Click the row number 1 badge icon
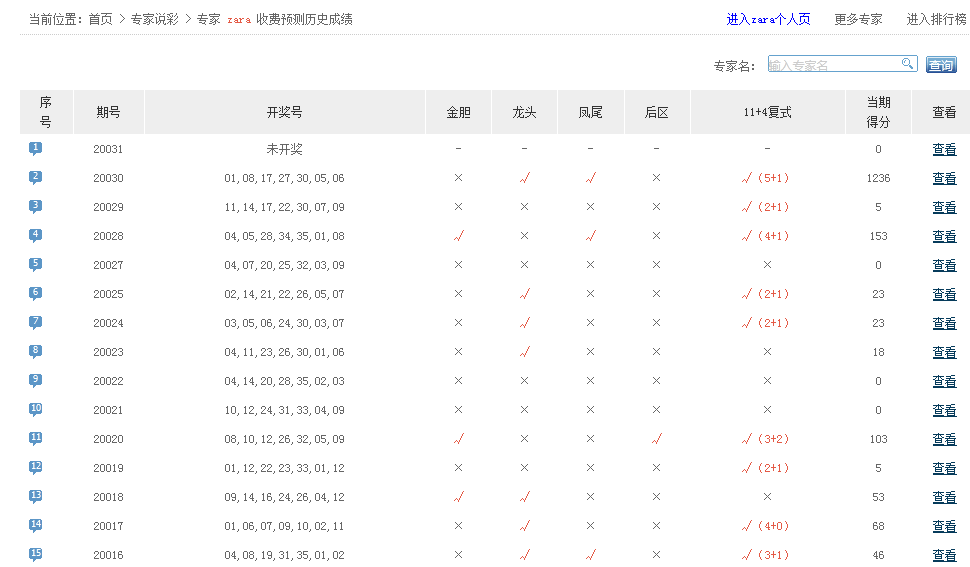This screenshot has width=970, height=567. click(x=36, y=149)
